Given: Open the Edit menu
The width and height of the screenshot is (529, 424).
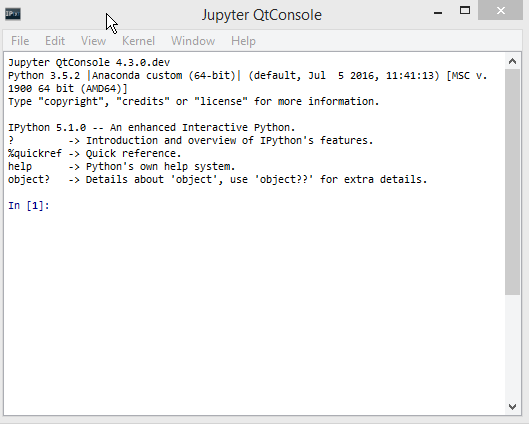Looking at the screenshot, I should point(55,41).
